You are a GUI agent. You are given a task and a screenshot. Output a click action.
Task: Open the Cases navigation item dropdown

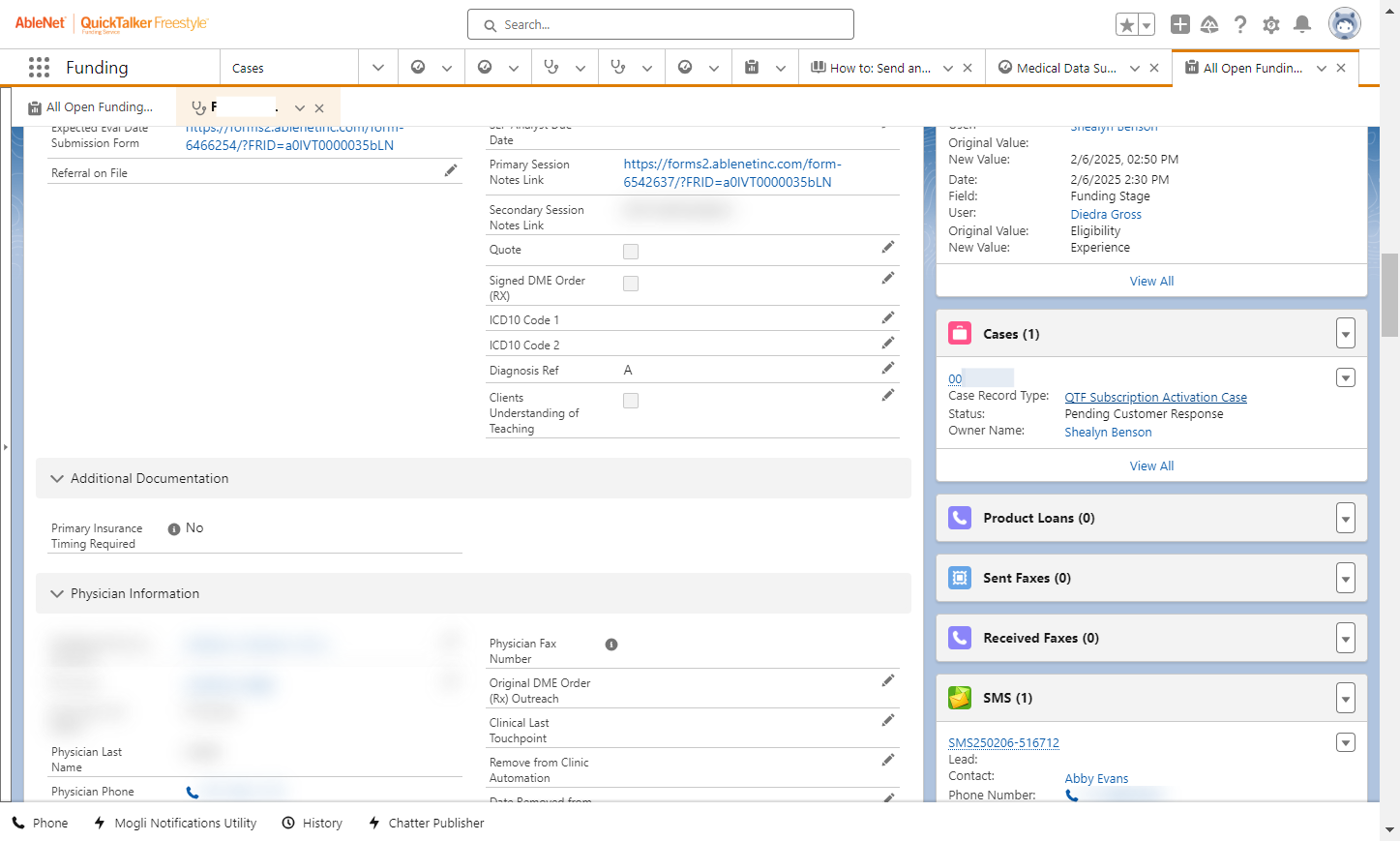tap(377, 68)
